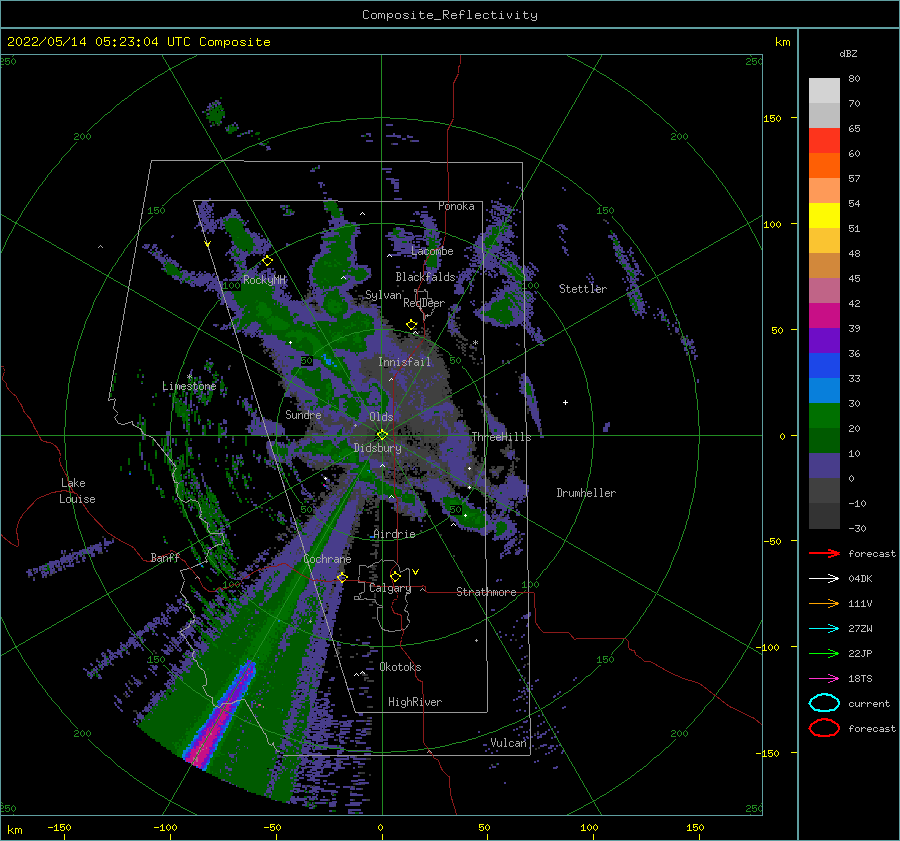900x841 pixels.
Task: Click the pink swatch between 45 and 42
Action: (824, 291)
